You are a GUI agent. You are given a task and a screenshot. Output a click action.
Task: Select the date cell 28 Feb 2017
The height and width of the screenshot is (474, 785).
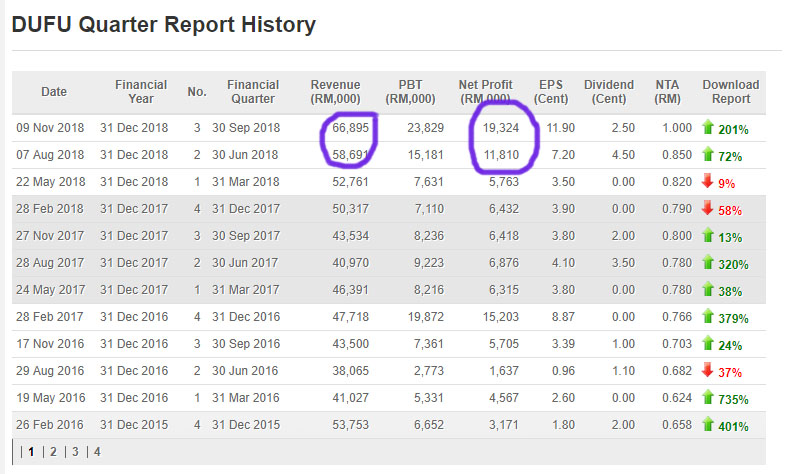(x=50, y=317)
